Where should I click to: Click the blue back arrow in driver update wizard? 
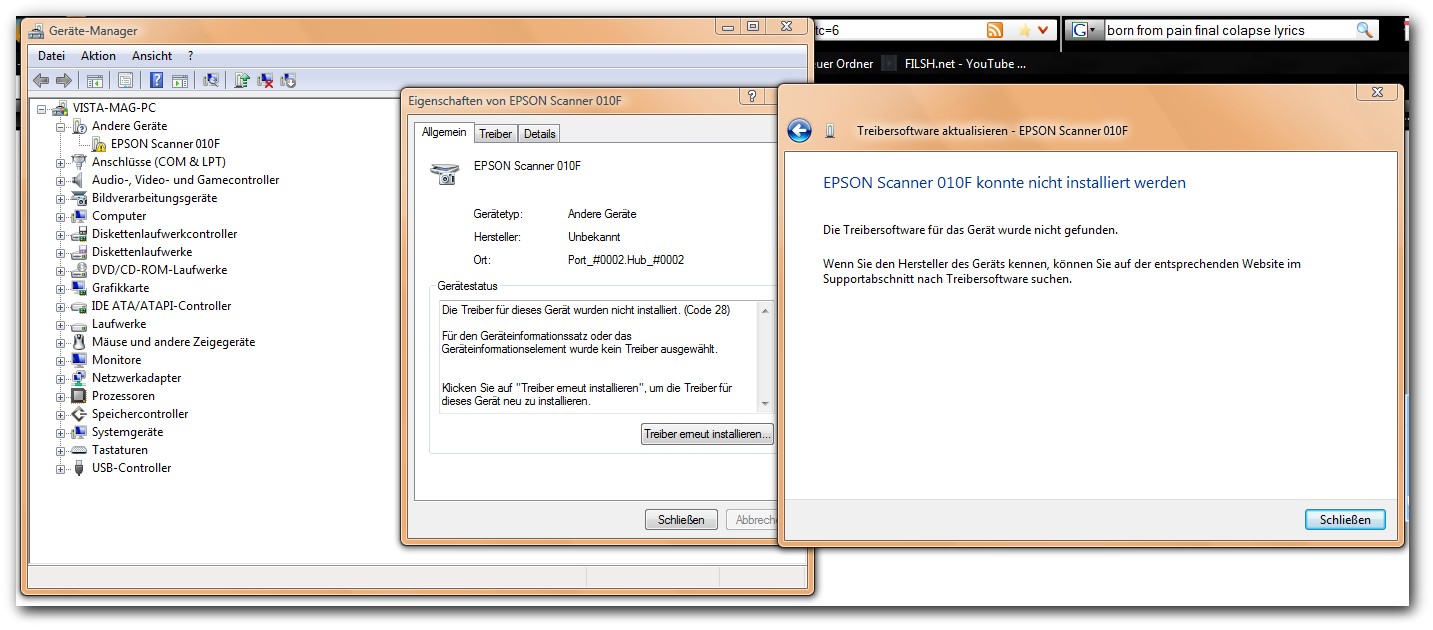(x=799, y=131)
